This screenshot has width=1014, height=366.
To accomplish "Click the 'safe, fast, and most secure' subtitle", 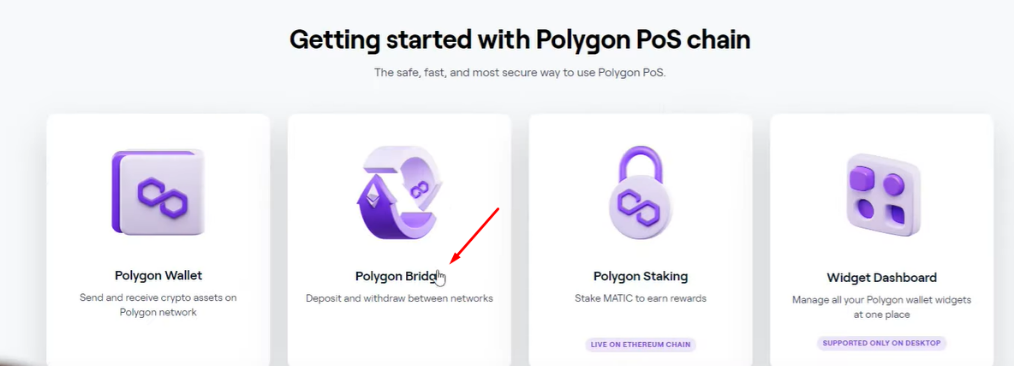I will pos(520,72).
